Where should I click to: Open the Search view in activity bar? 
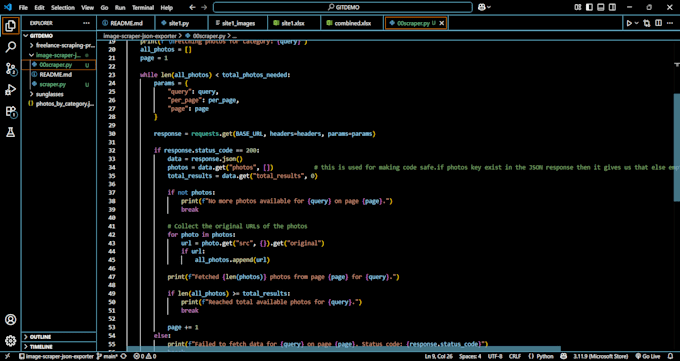[10, 47]
